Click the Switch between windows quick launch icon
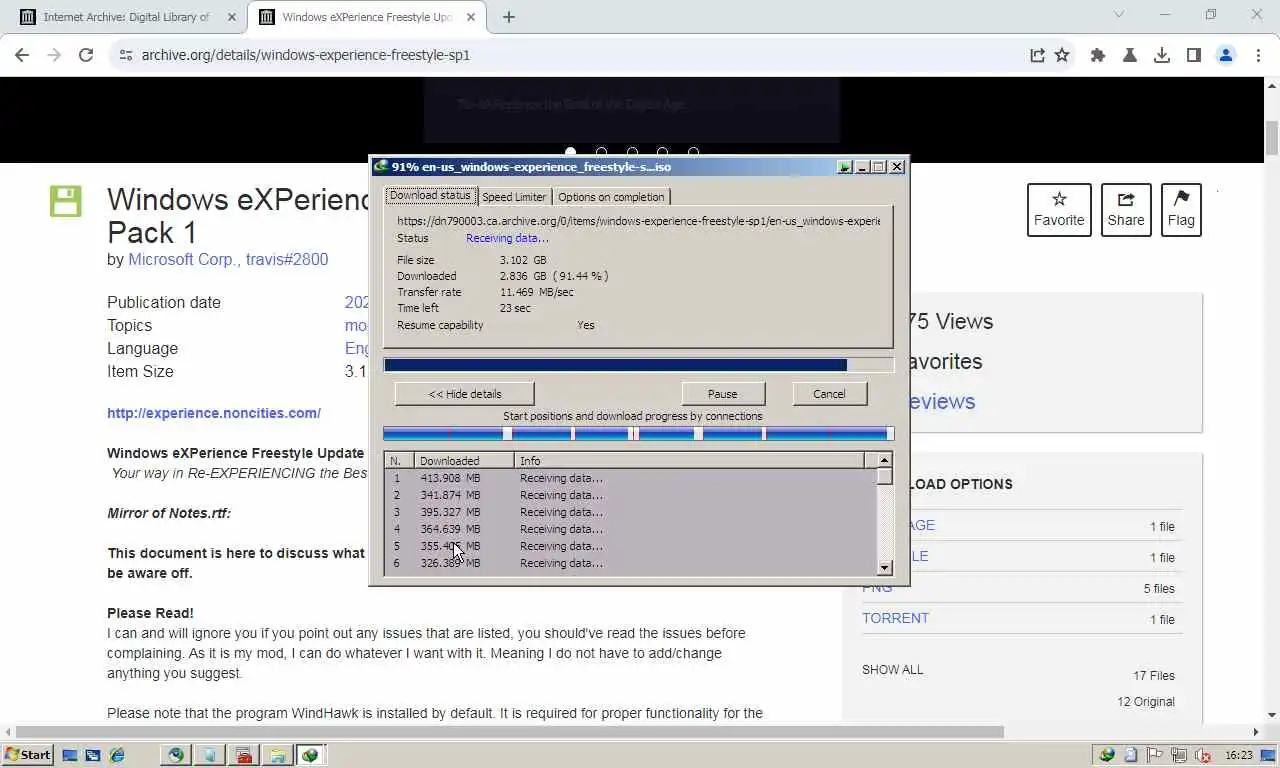The height and width of the screenshot is (768, 1280). (x=93, y=755)
